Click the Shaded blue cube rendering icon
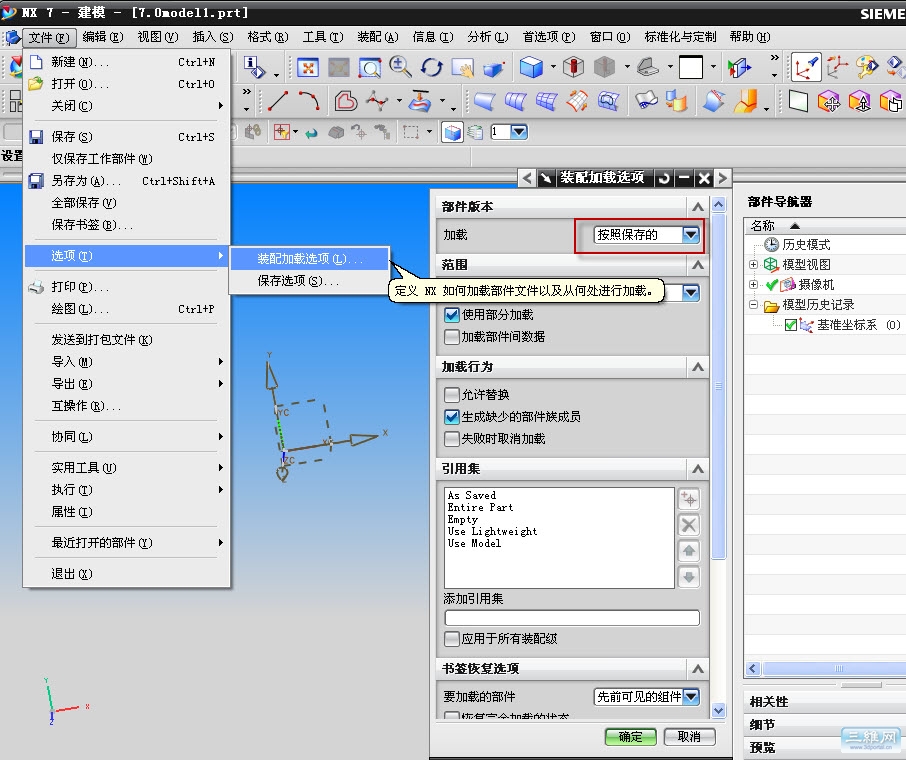 pos(531,67)
